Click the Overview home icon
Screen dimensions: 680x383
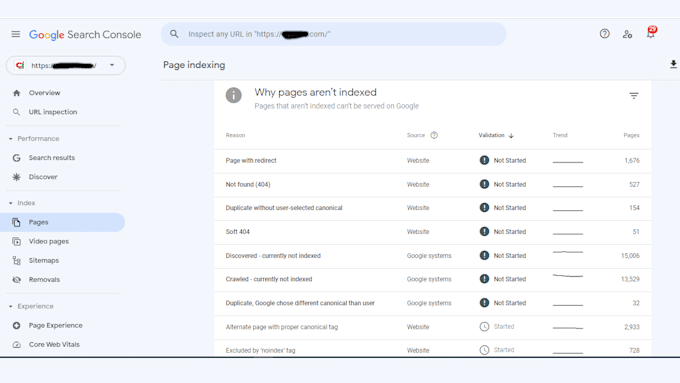(16, 93)
